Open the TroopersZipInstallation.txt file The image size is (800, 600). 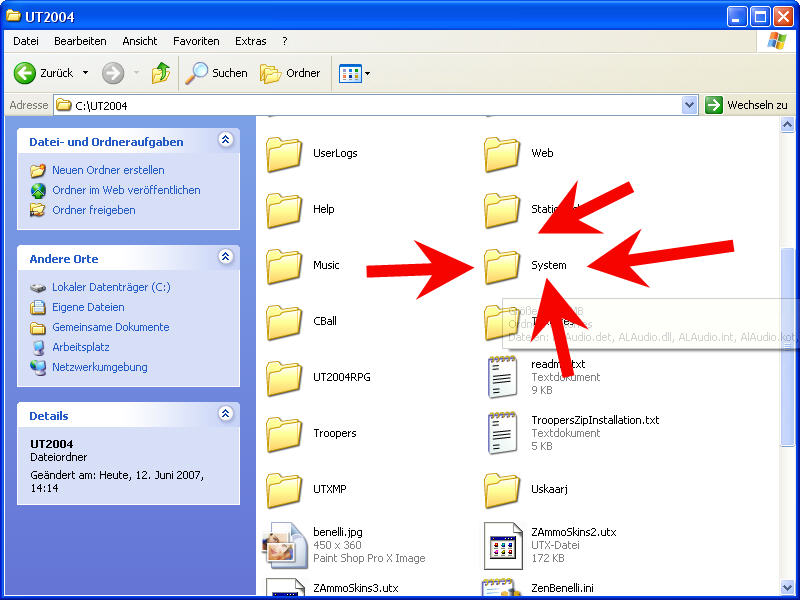(503, 432)
